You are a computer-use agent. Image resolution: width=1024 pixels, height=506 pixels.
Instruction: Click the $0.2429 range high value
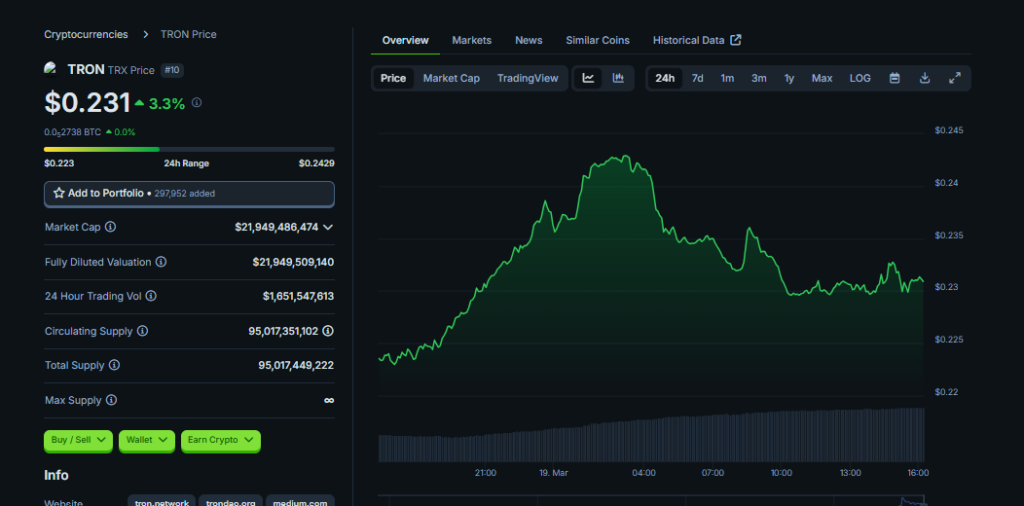[317, 163]
